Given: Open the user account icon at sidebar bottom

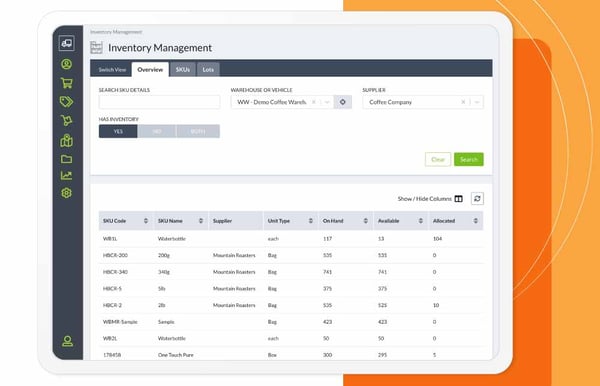Looking at the screenshot, I should (67, 341).
